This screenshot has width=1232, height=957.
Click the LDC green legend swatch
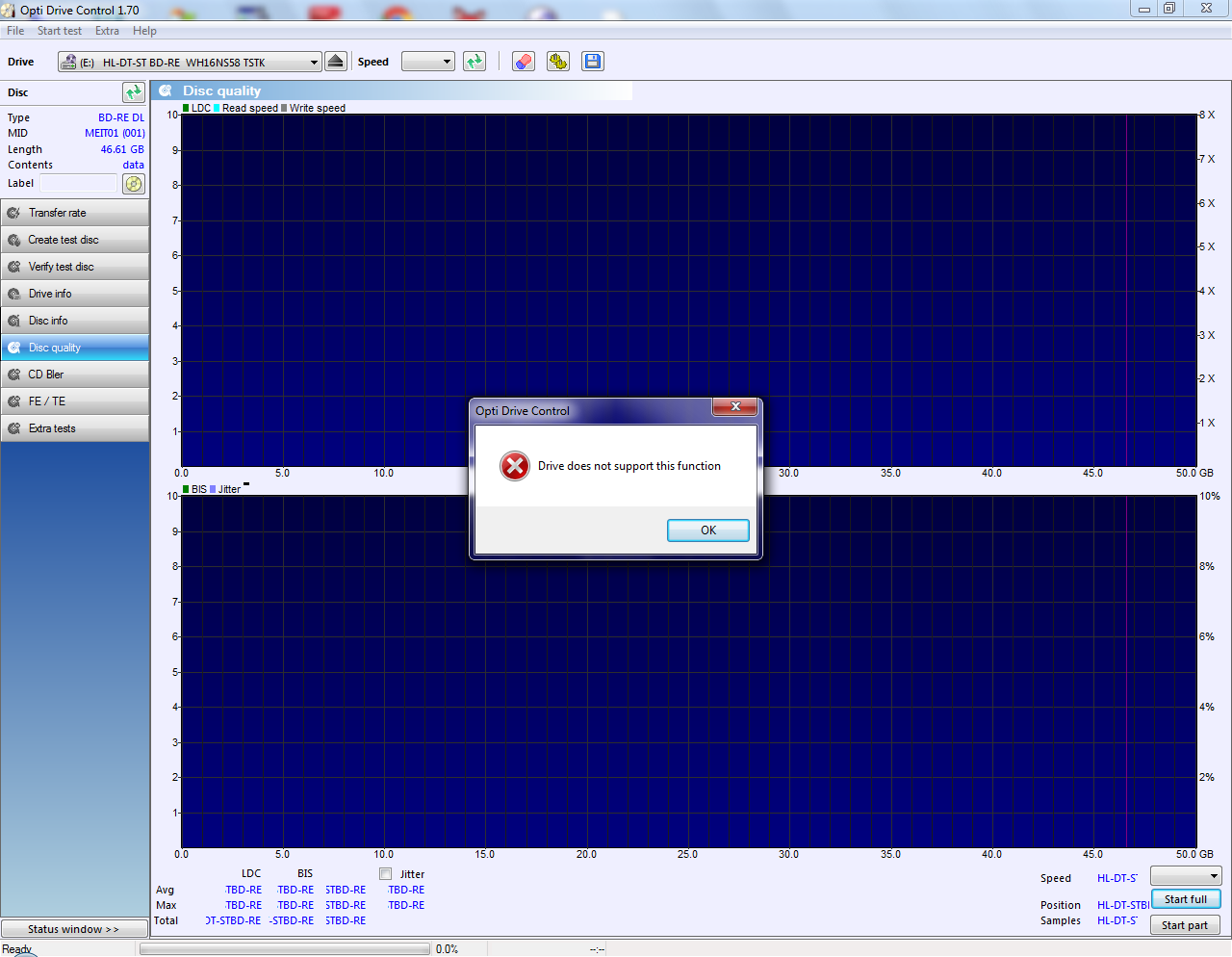pos(186,108)
